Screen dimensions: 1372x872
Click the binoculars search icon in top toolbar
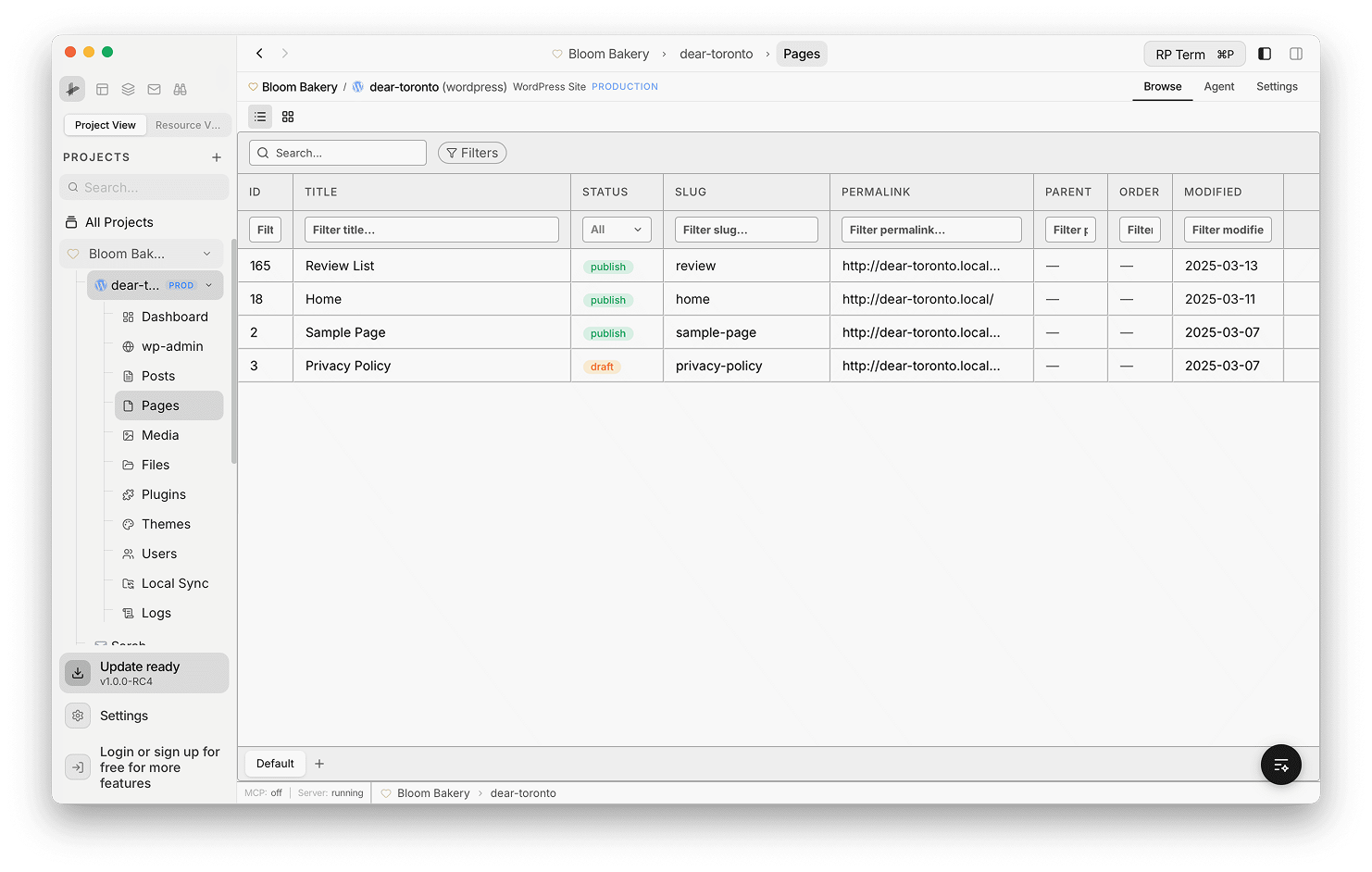coord(180,89)
